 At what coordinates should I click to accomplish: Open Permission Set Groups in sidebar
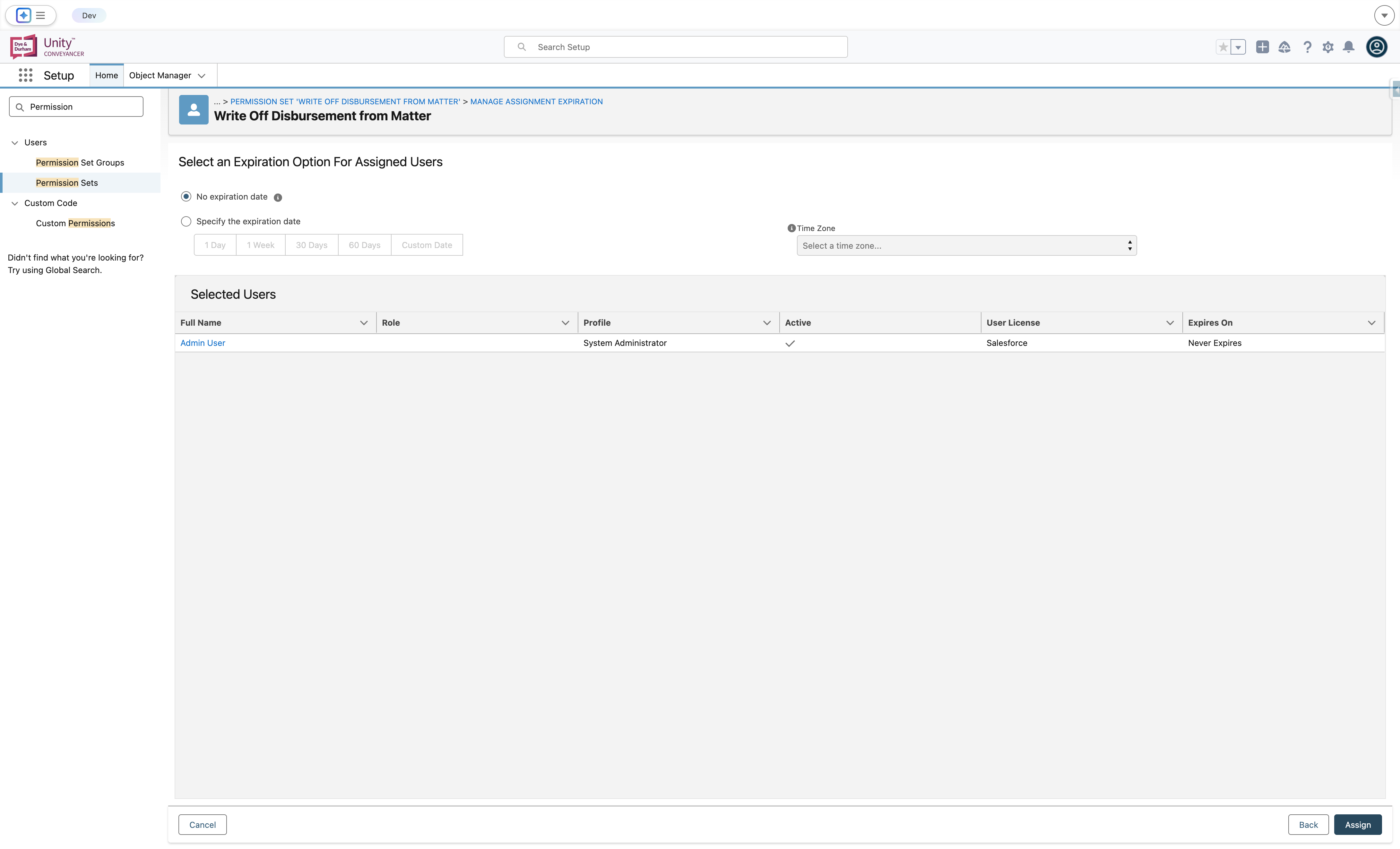coord(80,162)
